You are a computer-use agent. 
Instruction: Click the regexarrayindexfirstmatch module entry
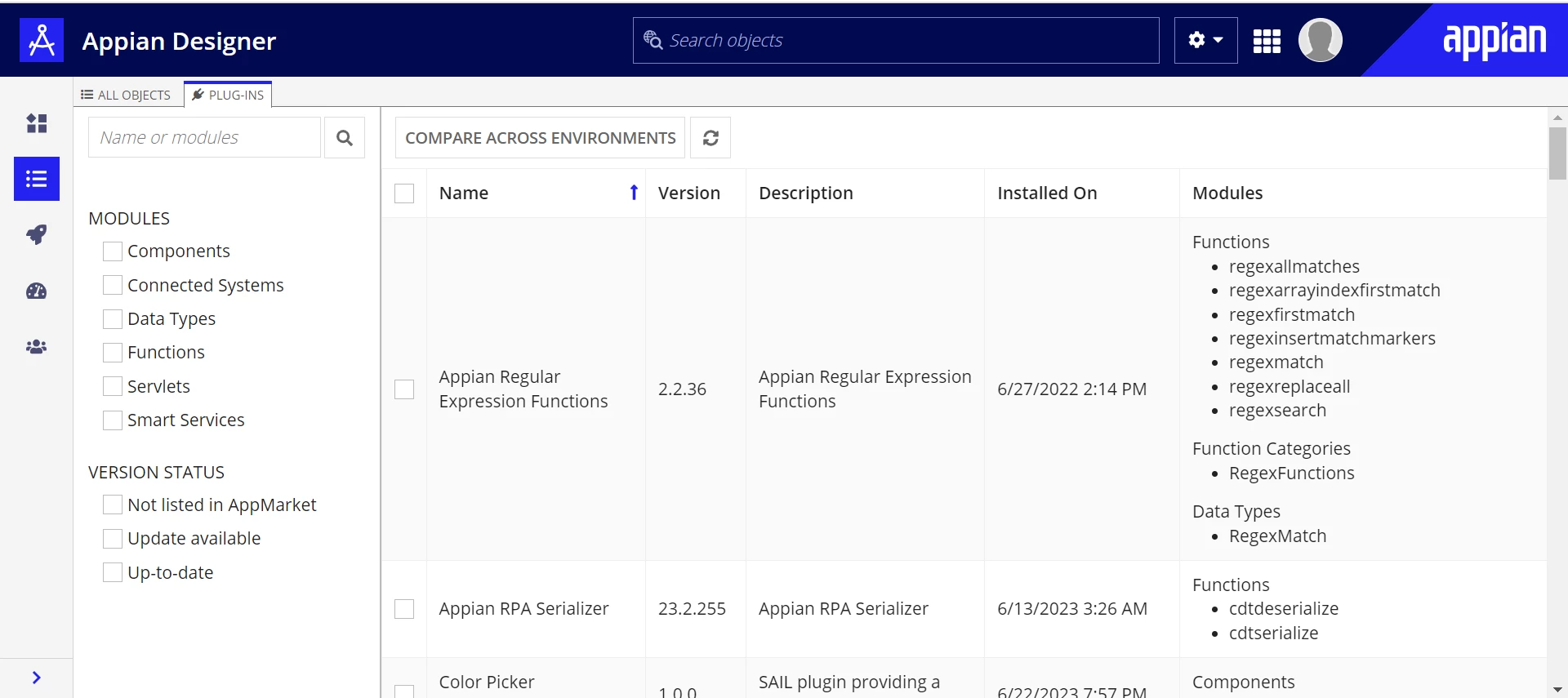click(1334, 291)
